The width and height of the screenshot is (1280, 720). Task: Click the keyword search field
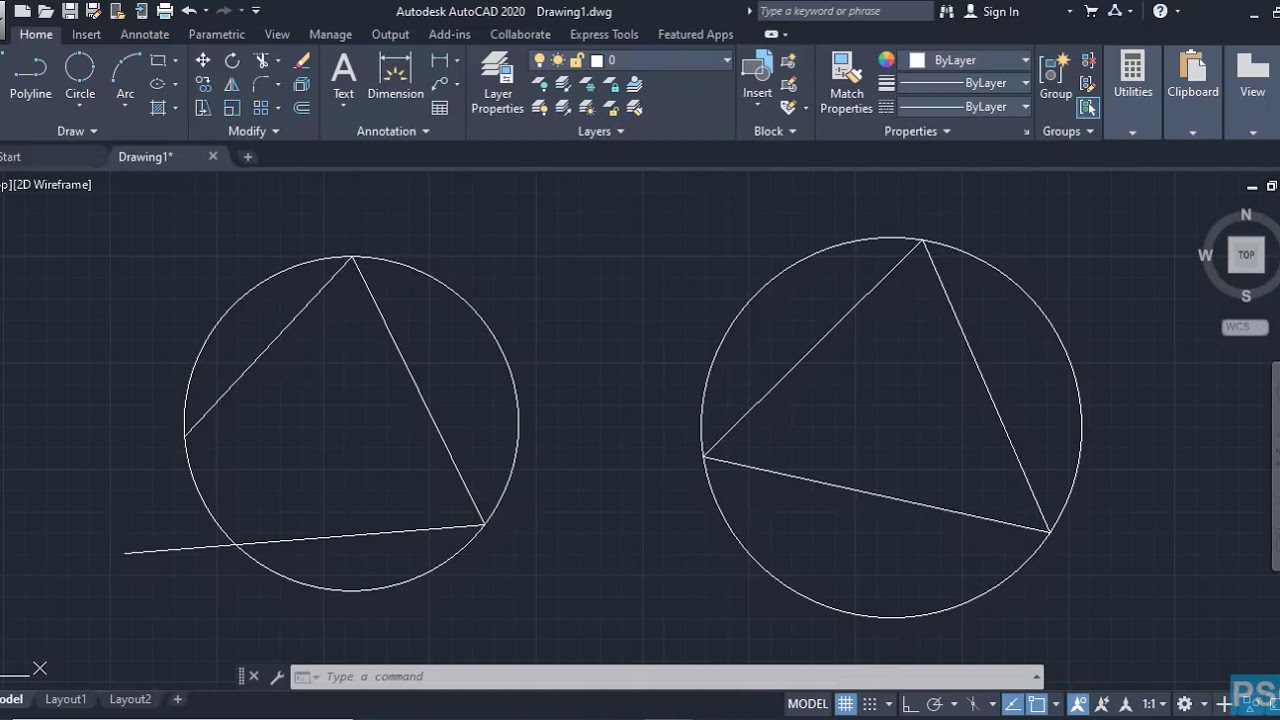coord(845,11)
